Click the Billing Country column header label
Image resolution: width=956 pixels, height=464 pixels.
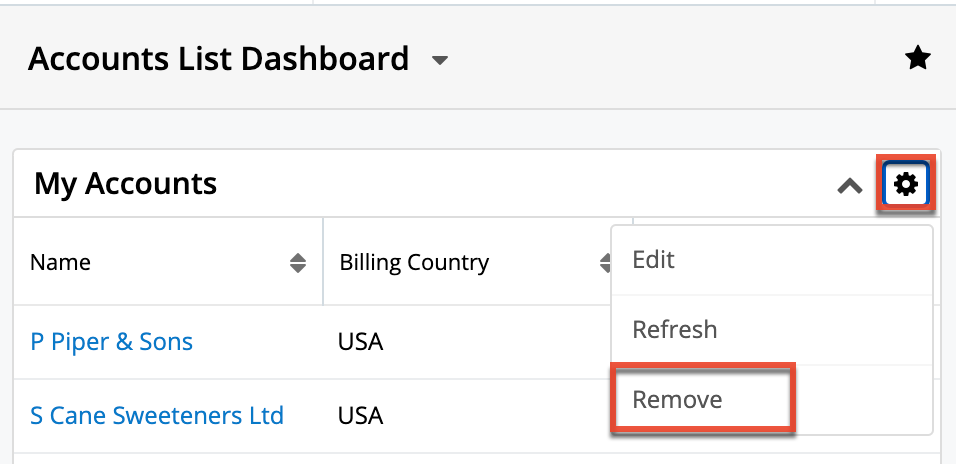414,263
